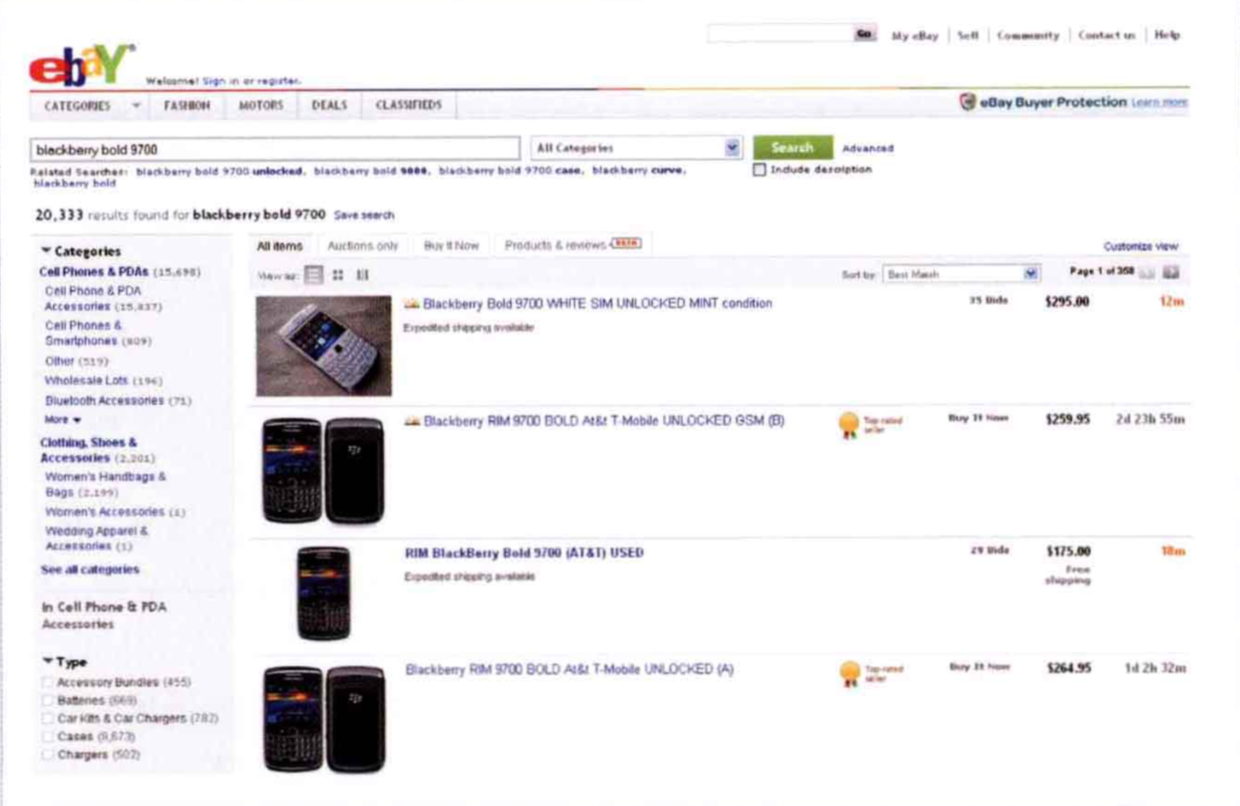Enable the Include description checkbox
Viewport: 1240px width, 806px height.
click(759, 169)
